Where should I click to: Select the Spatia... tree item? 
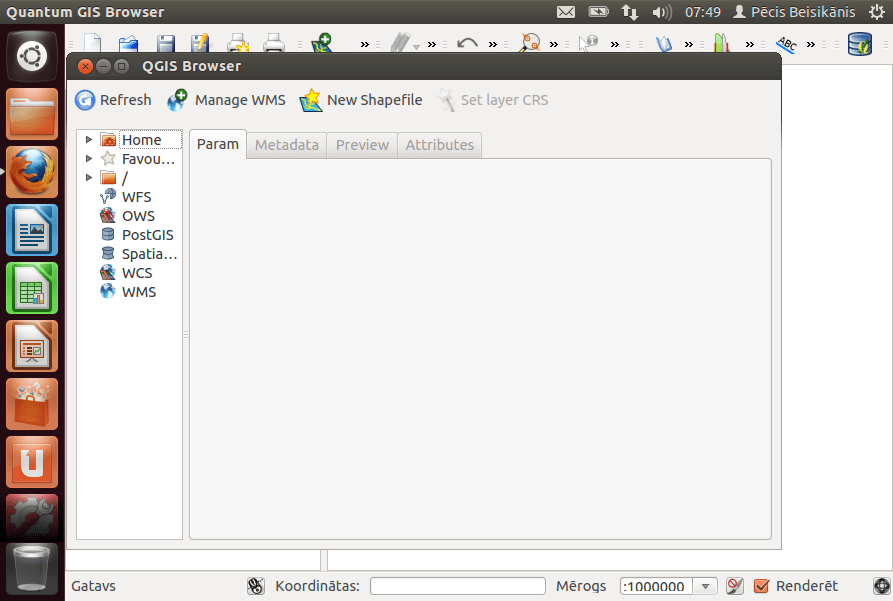coord(149,254)
